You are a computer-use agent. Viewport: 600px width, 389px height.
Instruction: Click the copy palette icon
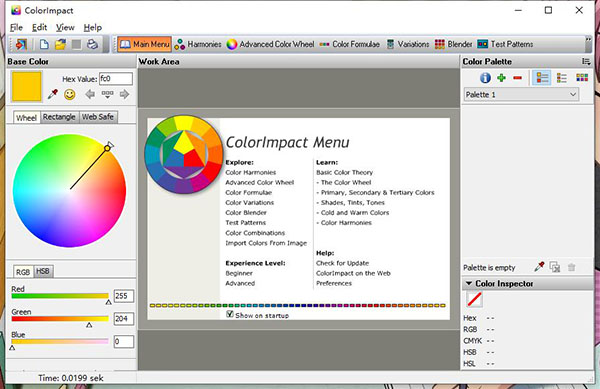point(555,267)
